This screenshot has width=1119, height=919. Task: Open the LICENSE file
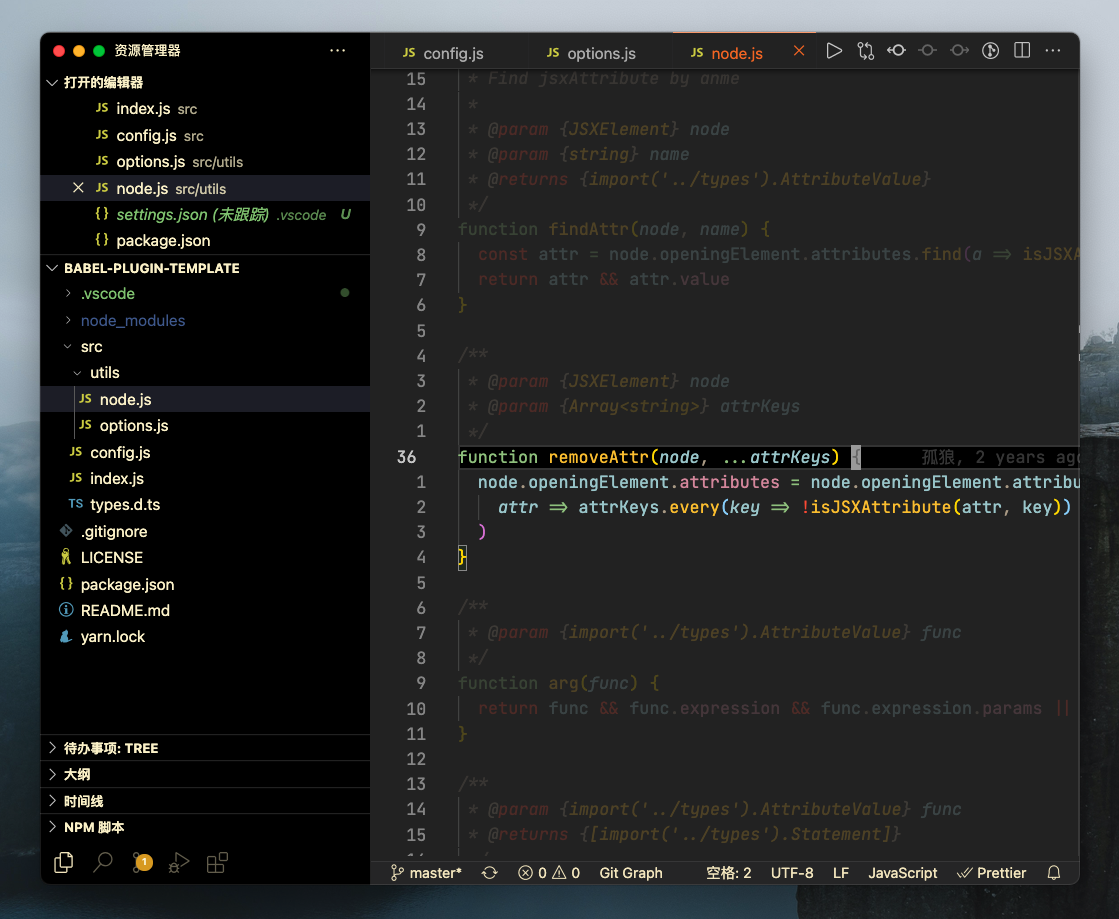tap(206, 557)
